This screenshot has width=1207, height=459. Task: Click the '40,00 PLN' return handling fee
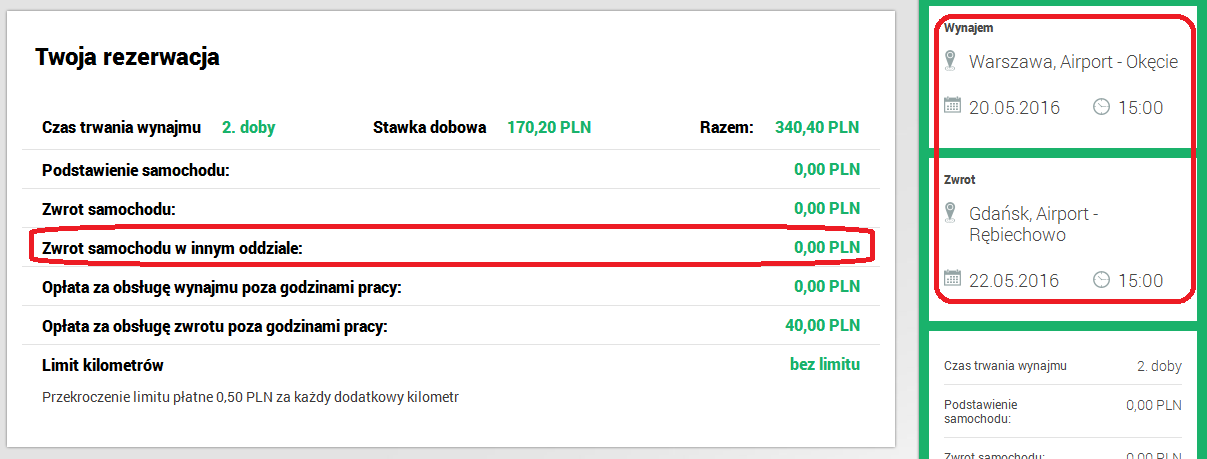(x=823, y=325)
